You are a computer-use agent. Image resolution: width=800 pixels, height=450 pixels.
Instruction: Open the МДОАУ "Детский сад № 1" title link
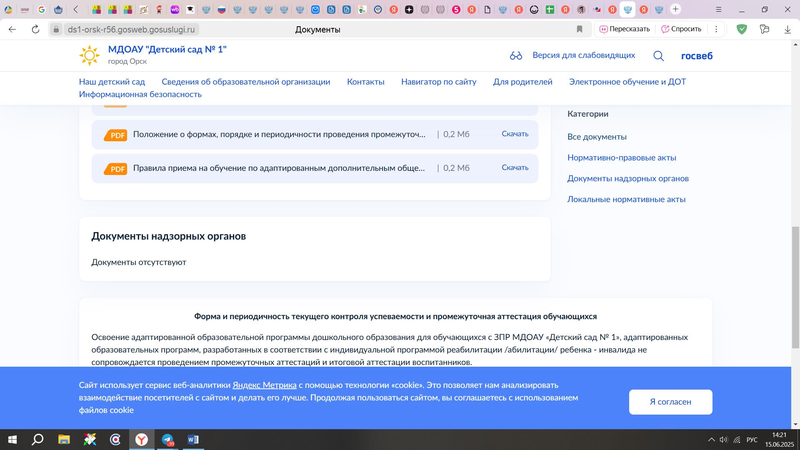coord(167,49)
